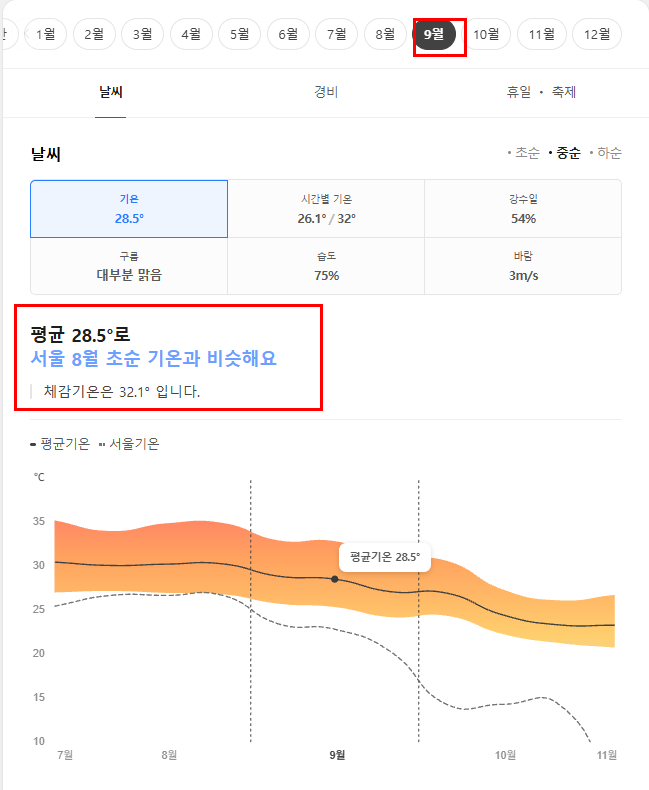Click the 10월 x-axis label on chart

[505, 755]
